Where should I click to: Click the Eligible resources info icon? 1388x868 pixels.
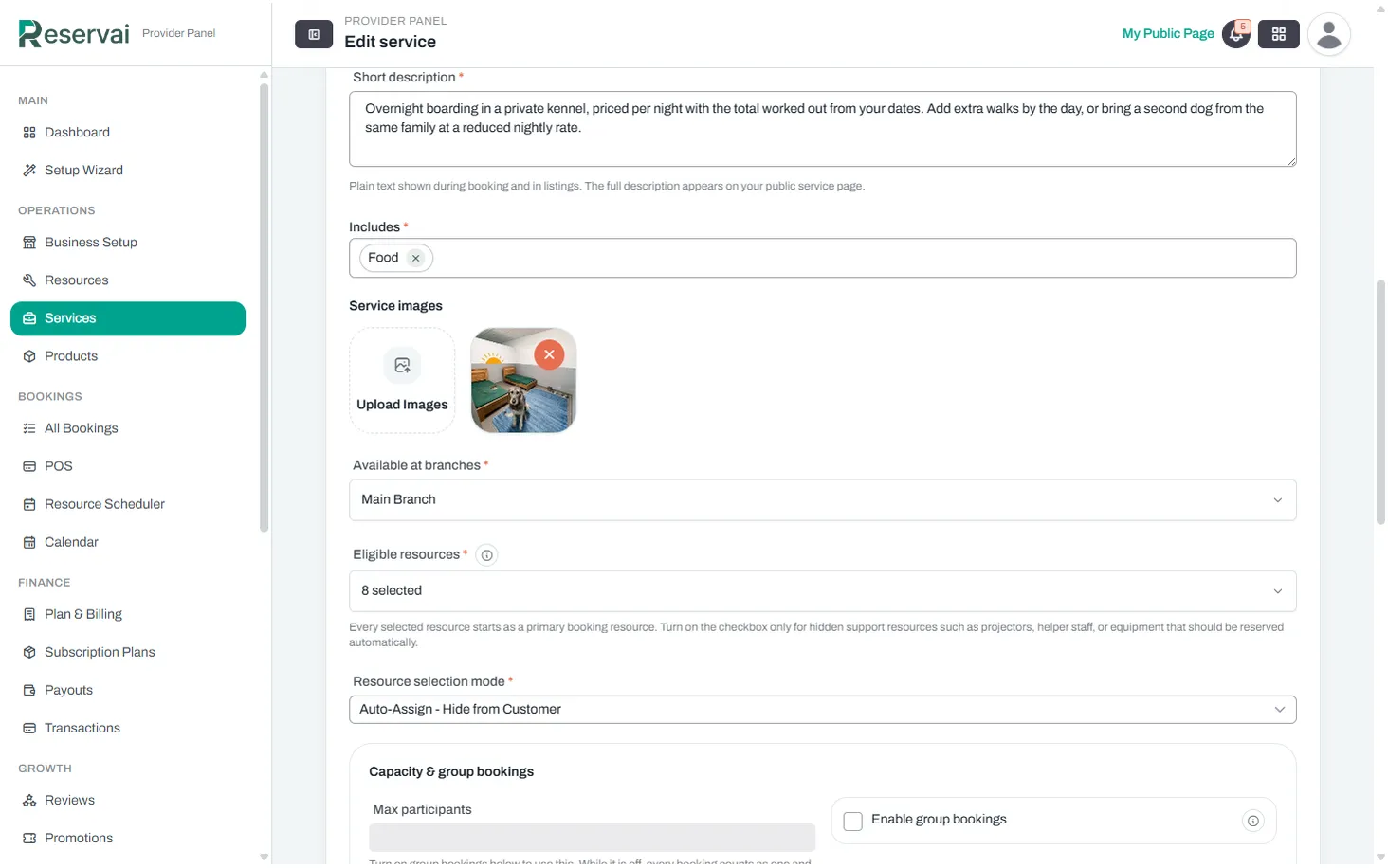coord(486,555)
